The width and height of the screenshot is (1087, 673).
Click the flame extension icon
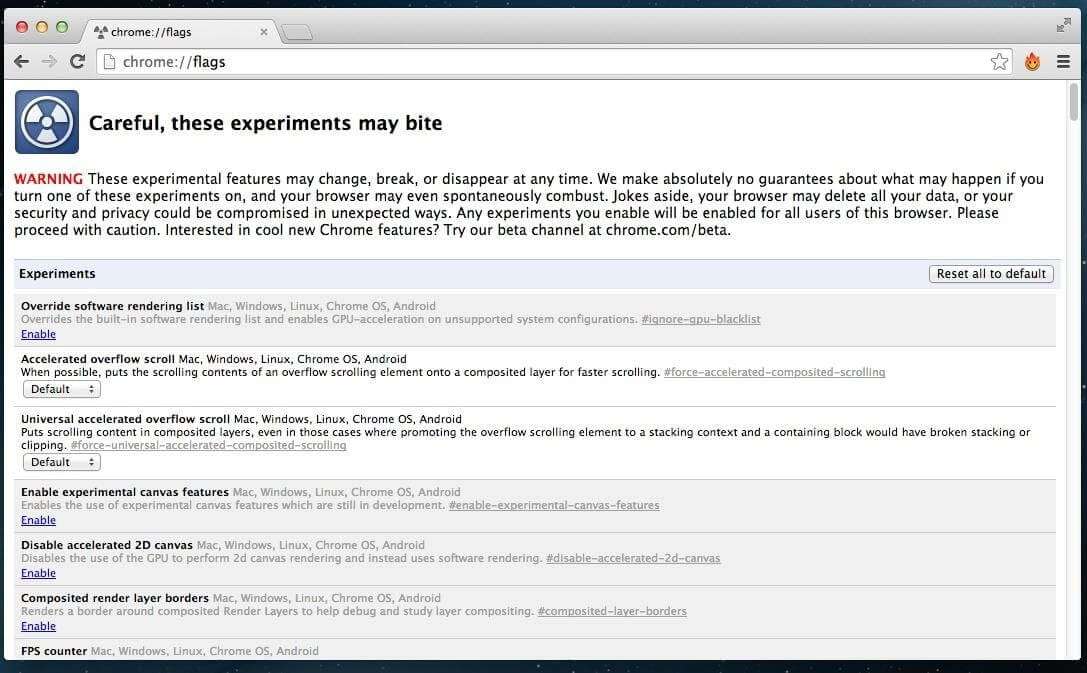pyautogui.click(x=1032, y=62)
